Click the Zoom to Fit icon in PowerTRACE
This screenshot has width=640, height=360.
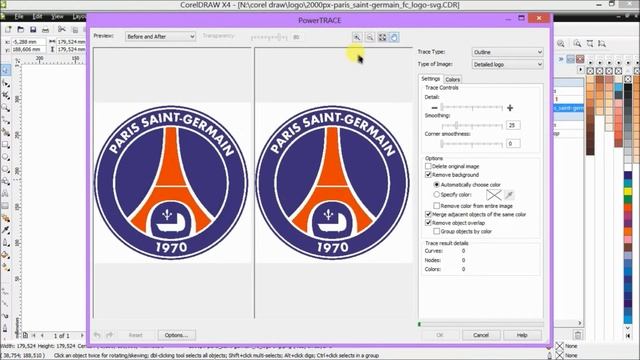pyautogui.click(x=382, y=37)
